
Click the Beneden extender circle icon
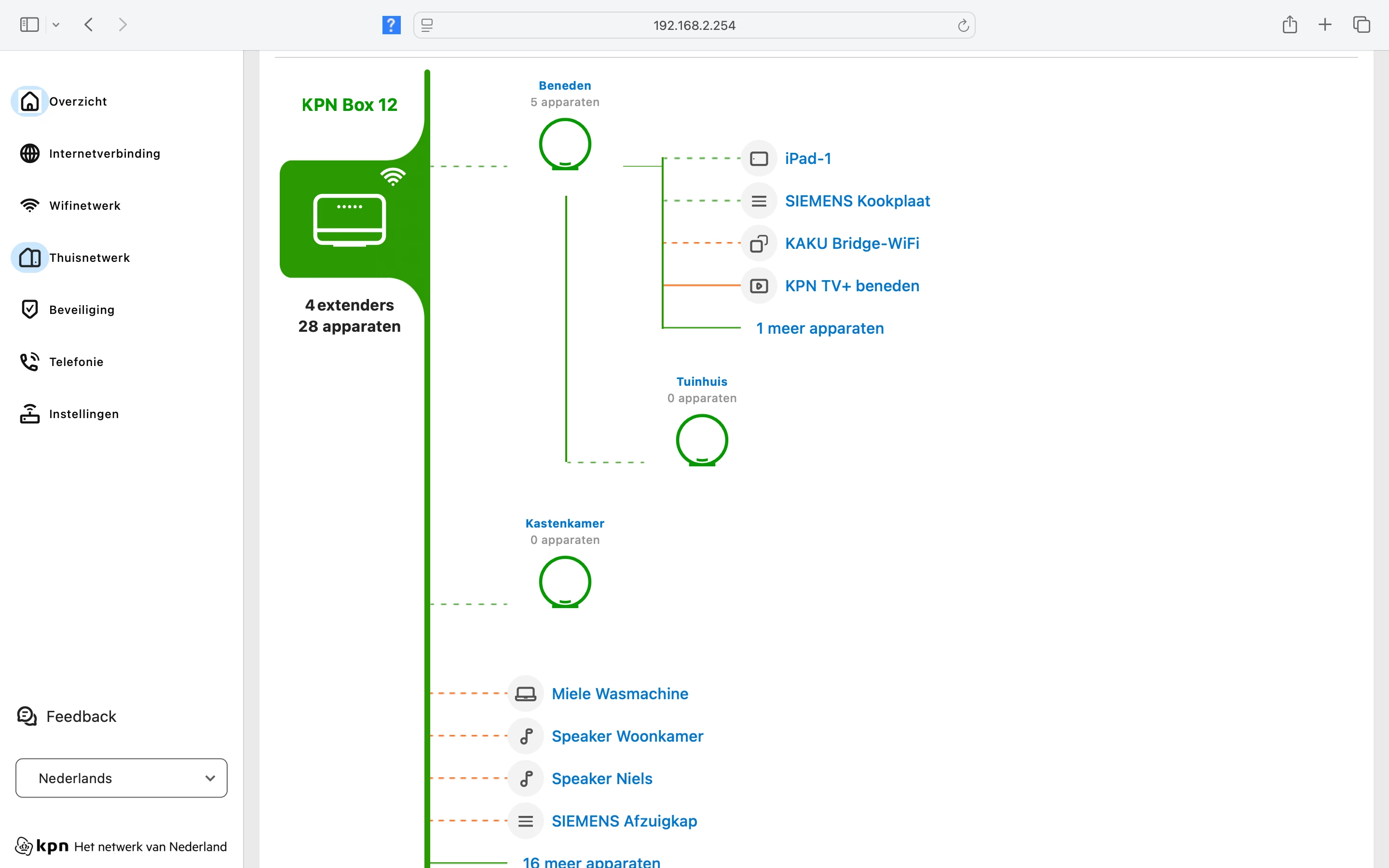565,144
